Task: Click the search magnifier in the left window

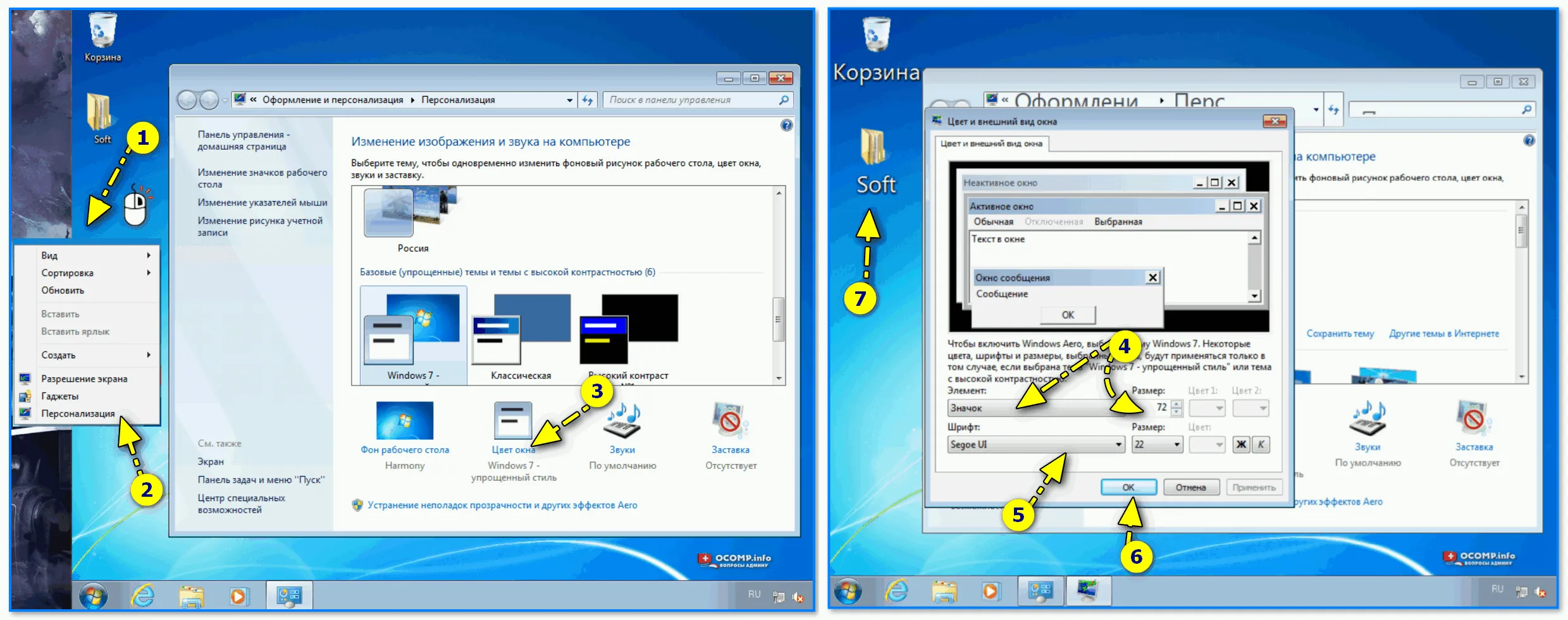Action: pos(784,100)
